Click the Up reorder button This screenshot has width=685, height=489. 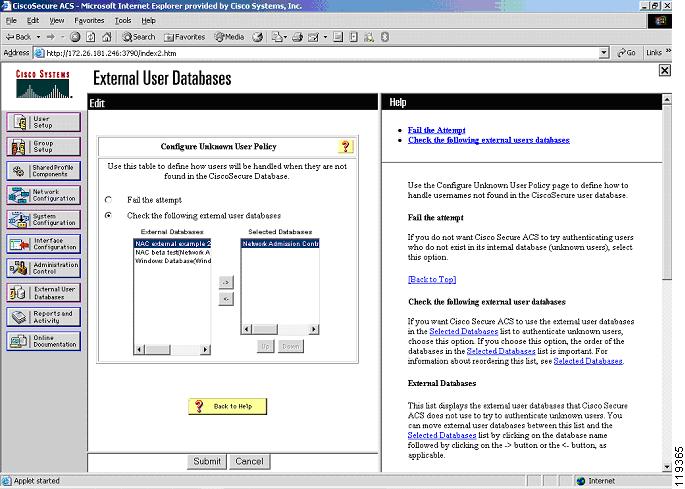[265, 346]
